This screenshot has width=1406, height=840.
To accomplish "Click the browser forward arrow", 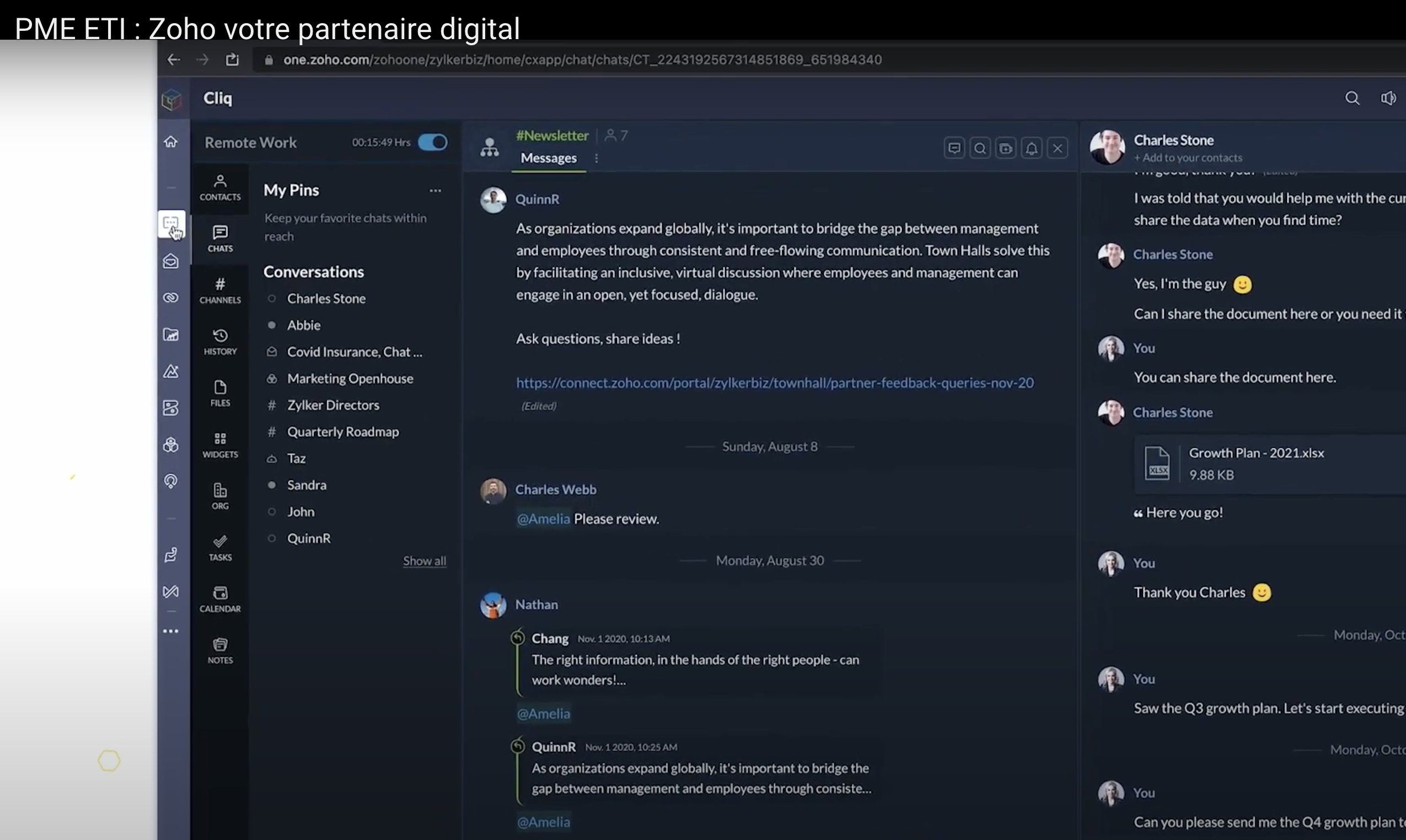I will [x=202, y=60].
